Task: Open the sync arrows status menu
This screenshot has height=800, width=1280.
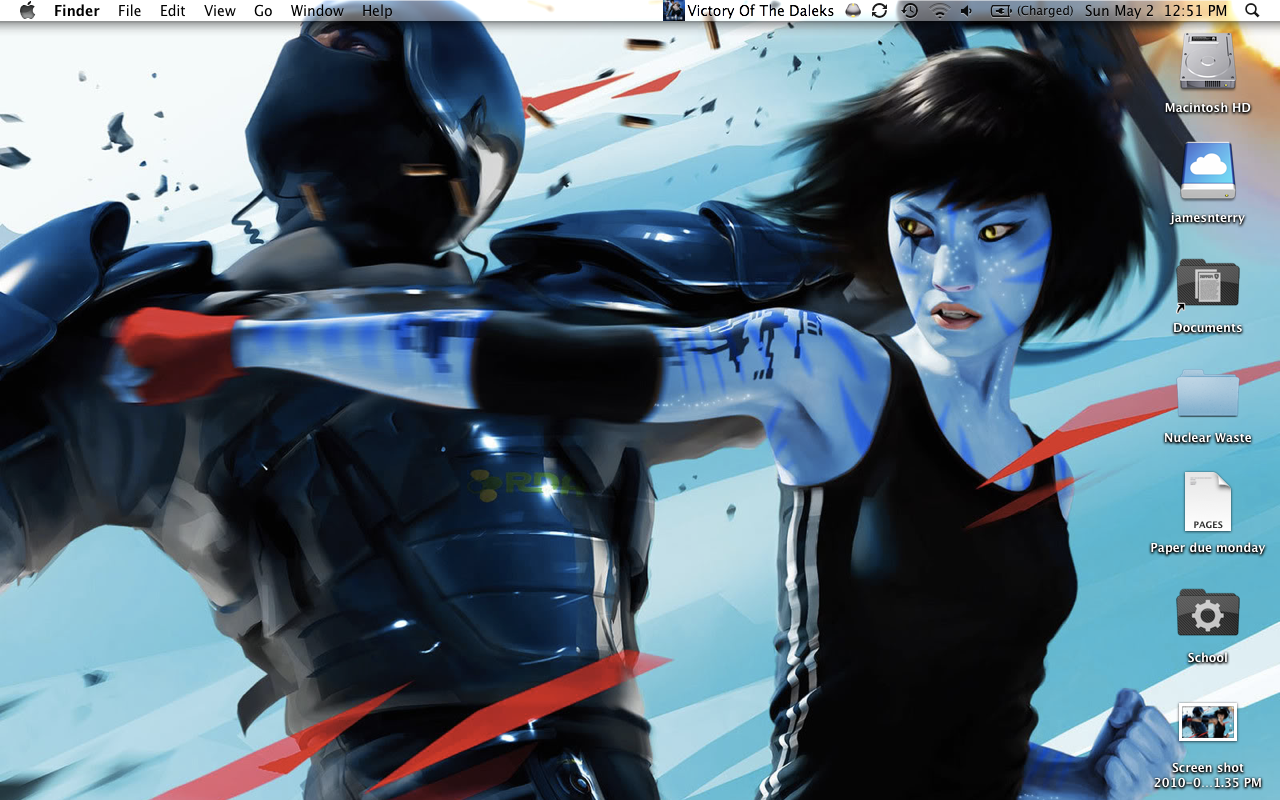Action: [x=880, y=11]
